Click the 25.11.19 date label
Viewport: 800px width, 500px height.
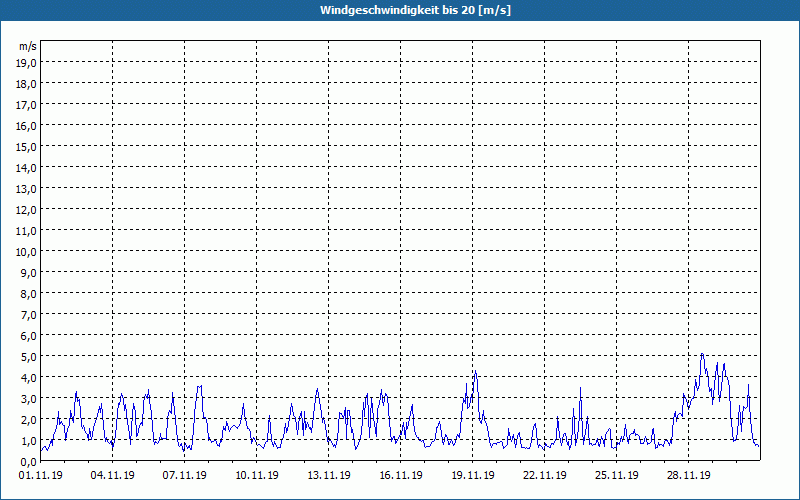coord(616,476)
